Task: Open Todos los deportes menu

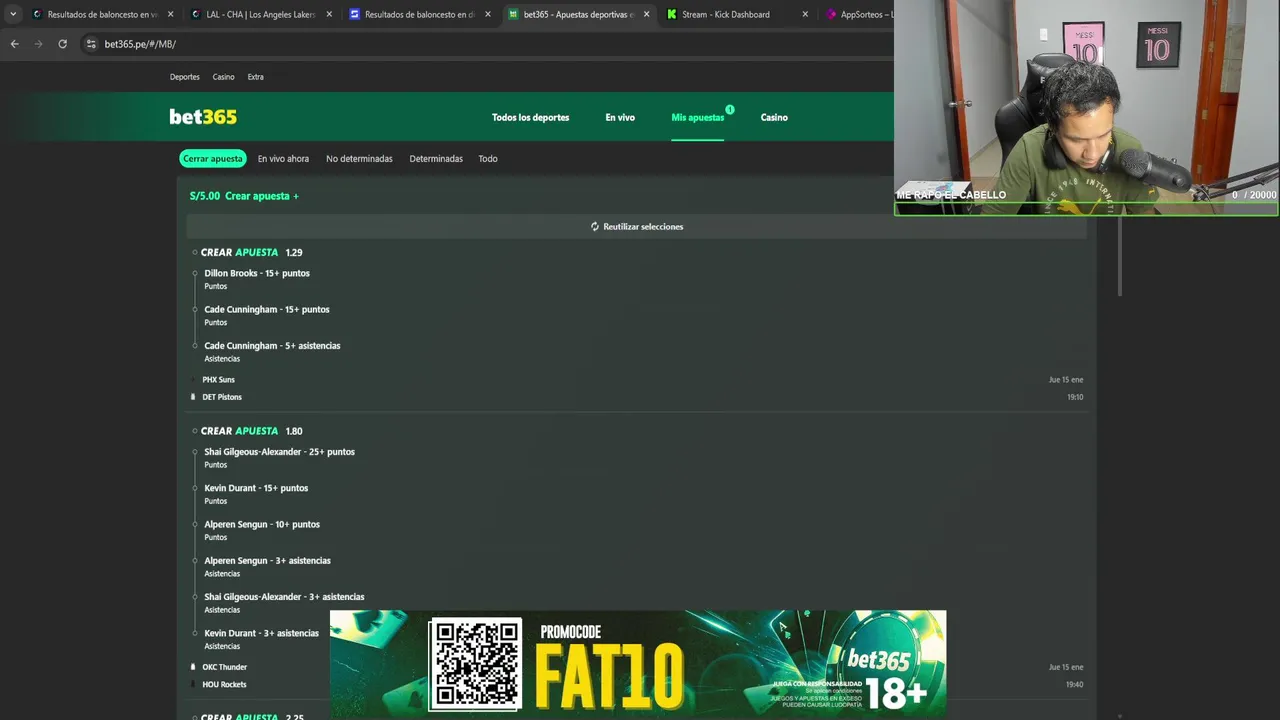Action: pyautogui.click(x=530, y=118)
